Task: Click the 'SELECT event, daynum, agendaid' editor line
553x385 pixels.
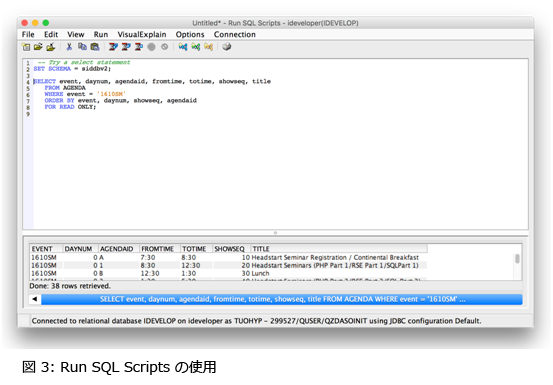Action: point(152,81)
